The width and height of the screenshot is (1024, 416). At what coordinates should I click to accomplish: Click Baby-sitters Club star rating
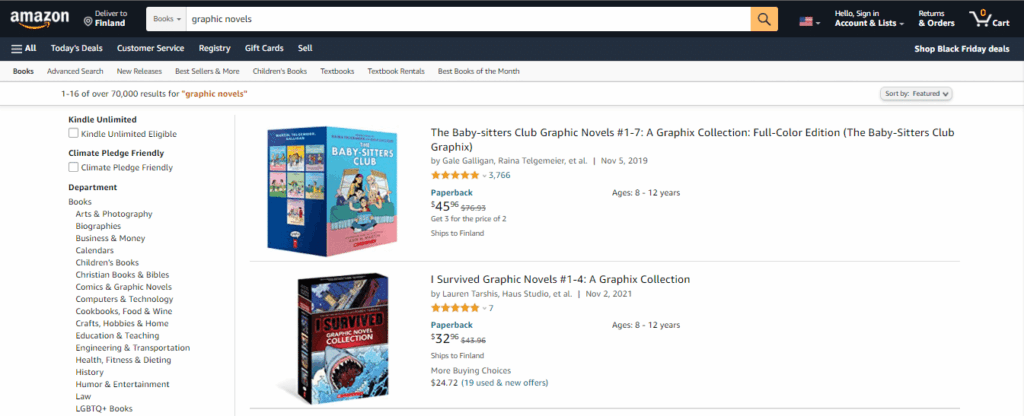coord(454,175)
